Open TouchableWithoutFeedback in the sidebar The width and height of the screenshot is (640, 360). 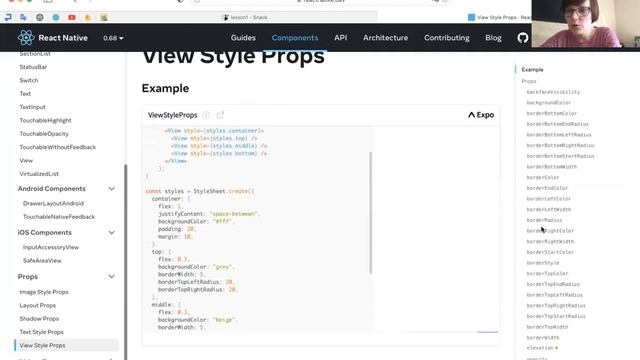click(58, 147)
